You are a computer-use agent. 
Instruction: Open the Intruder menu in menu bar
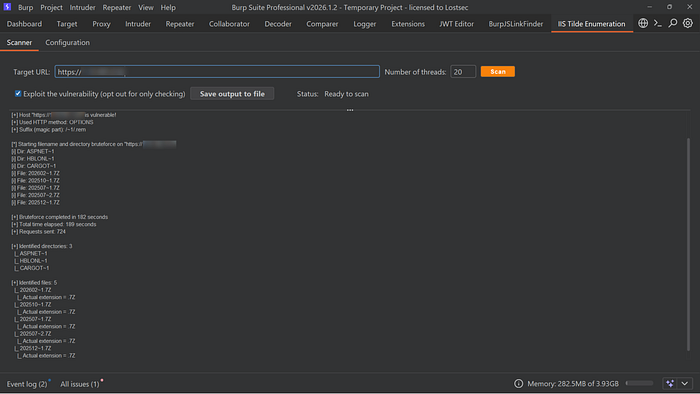(83, 7)
